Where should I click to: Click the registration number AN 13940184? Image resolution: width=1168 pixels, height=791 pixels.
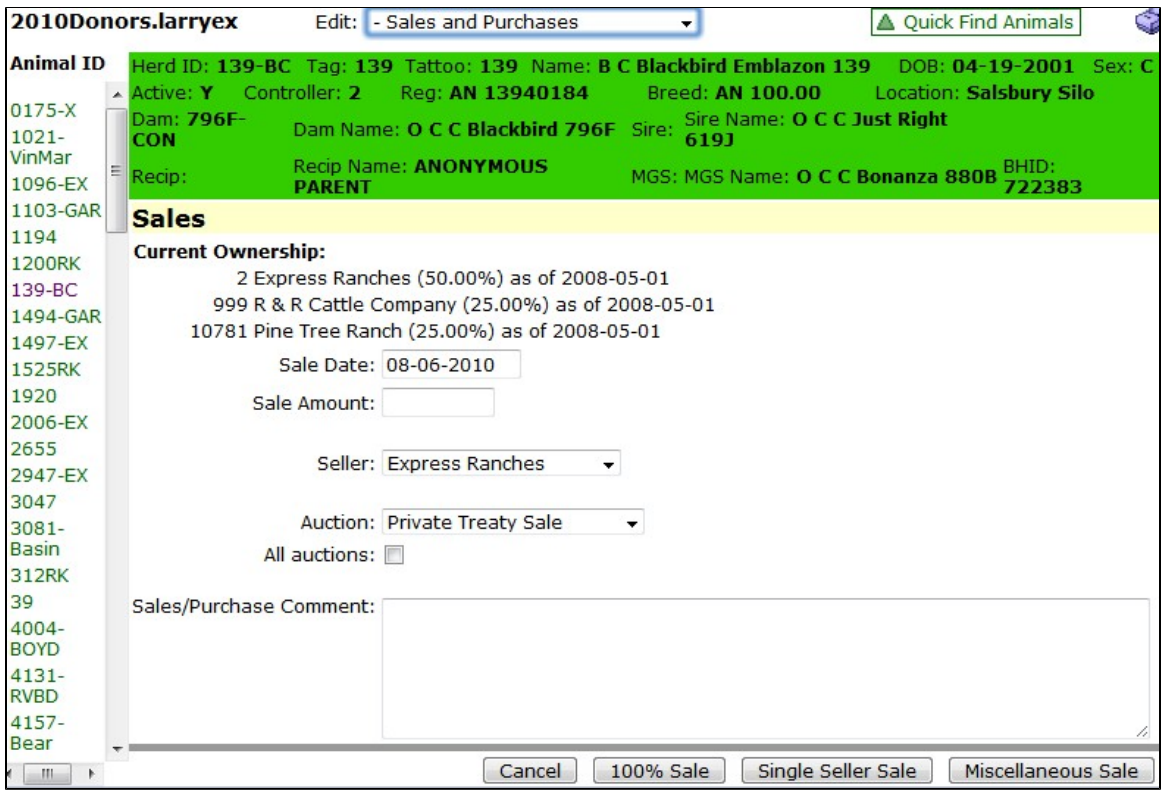518,93
